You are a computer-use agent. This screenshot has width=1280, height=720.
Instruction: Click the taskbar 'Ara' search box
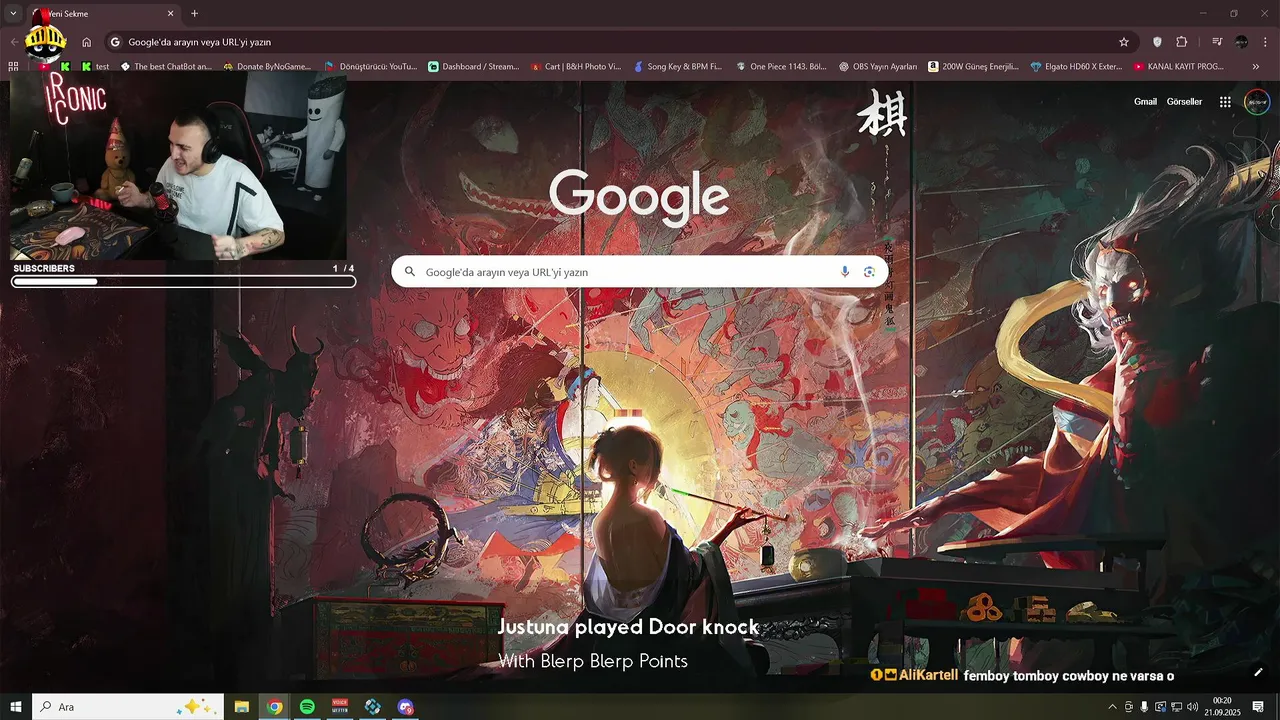pos(128,707)
